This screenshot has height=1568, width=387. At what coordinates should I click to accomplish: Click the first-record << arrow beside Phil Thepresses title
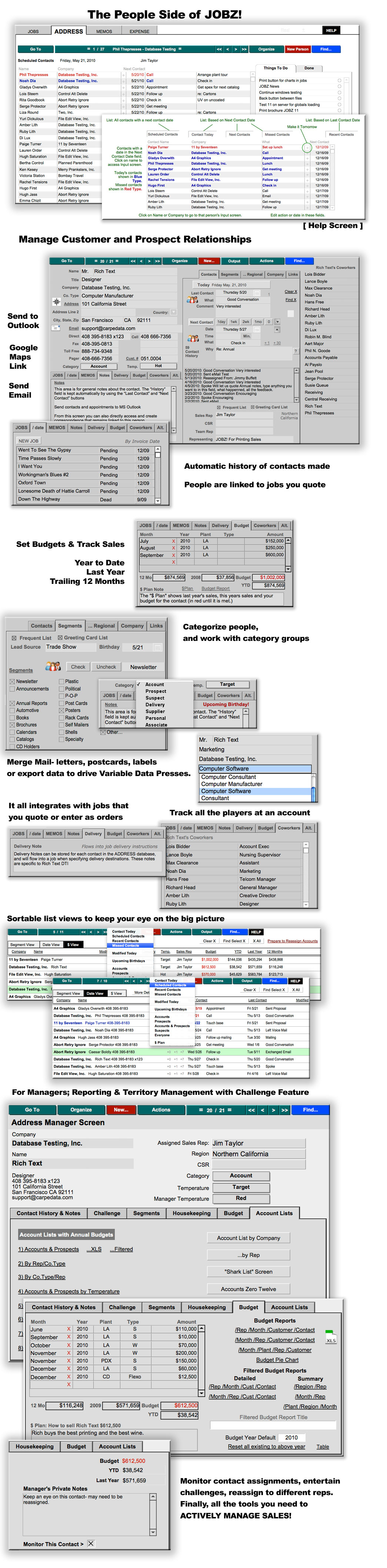point(219,49)
